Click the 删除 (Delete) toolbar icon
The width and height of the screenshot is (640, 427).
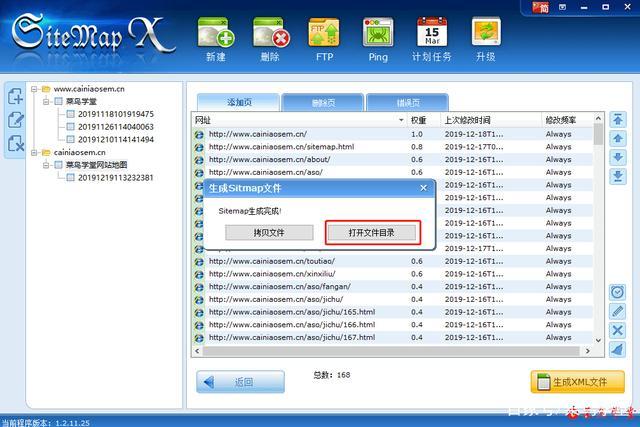(x=271, y=39)
